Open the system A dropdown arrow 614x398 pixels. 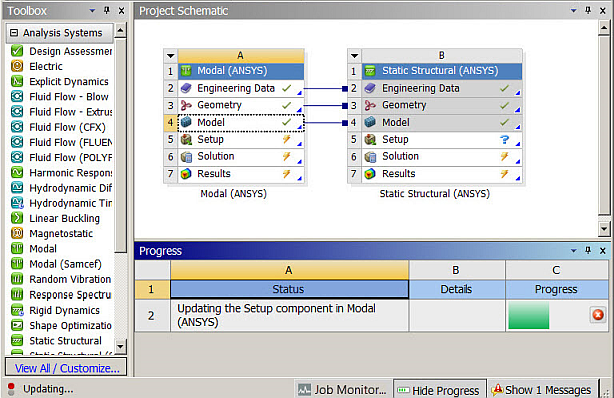tap(171, 56)
